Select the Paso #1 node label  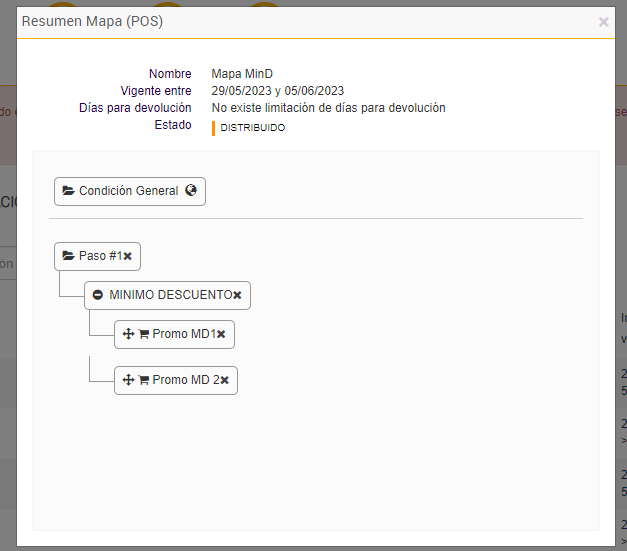click(100, 256)
